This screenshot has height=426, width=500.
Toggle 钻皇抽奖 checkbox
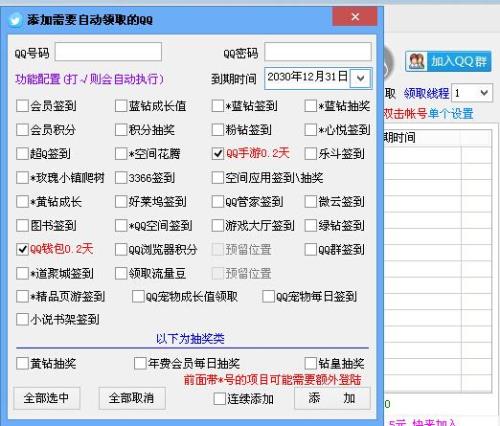[x=310, y=363]
